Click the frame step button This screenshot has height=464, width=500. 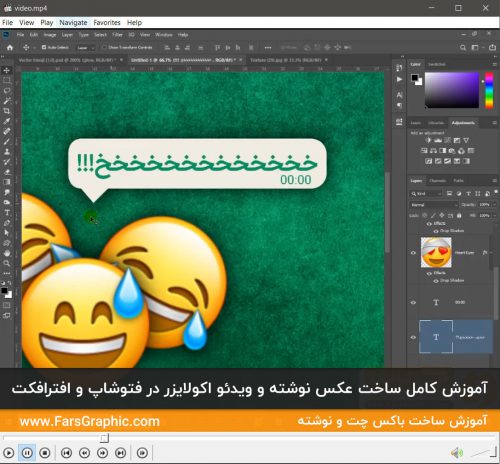[142, 453]
